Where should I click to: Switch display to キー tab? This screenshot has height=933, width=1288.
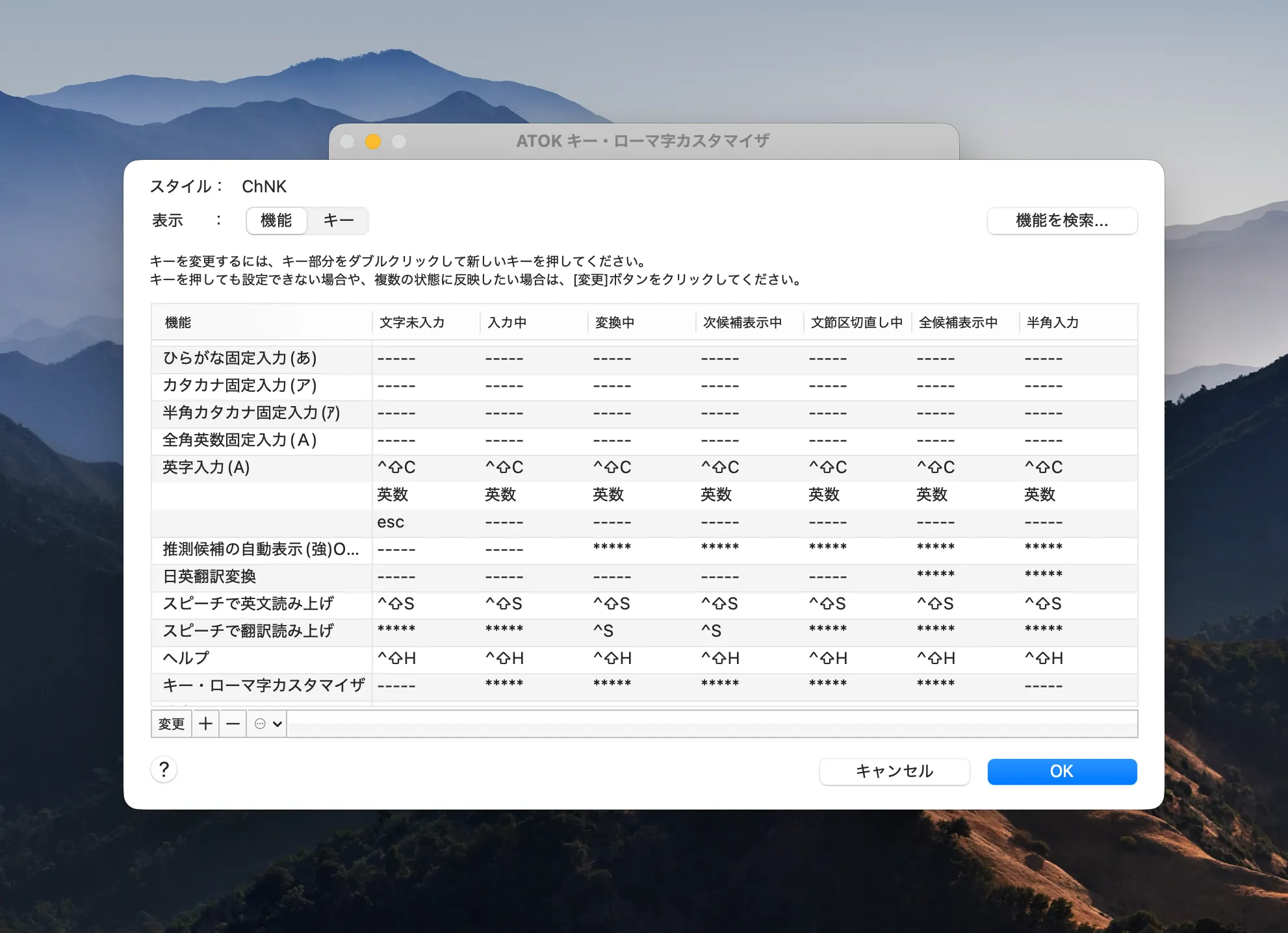click(x=338, y=221)
